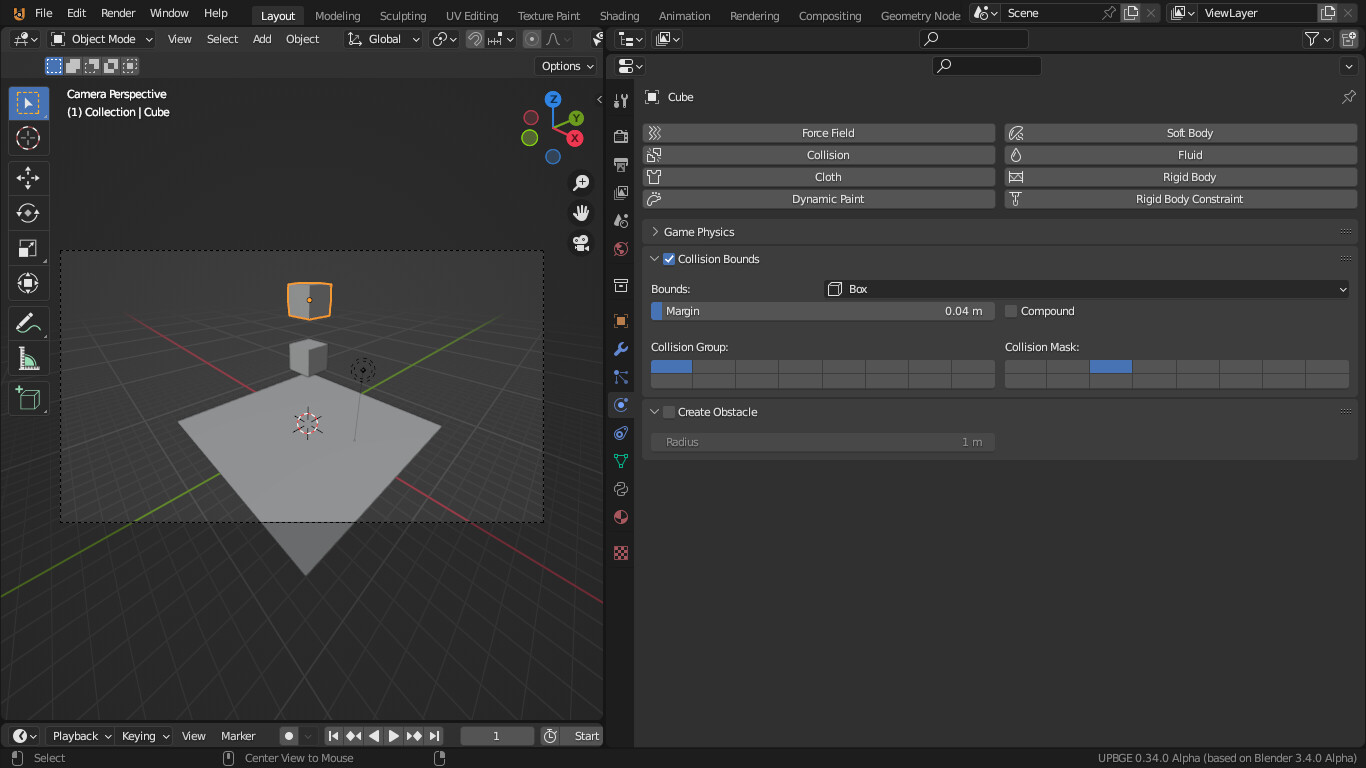
Task: Click the pan hand viewport gizmo
Action: (x=581, y=213)
